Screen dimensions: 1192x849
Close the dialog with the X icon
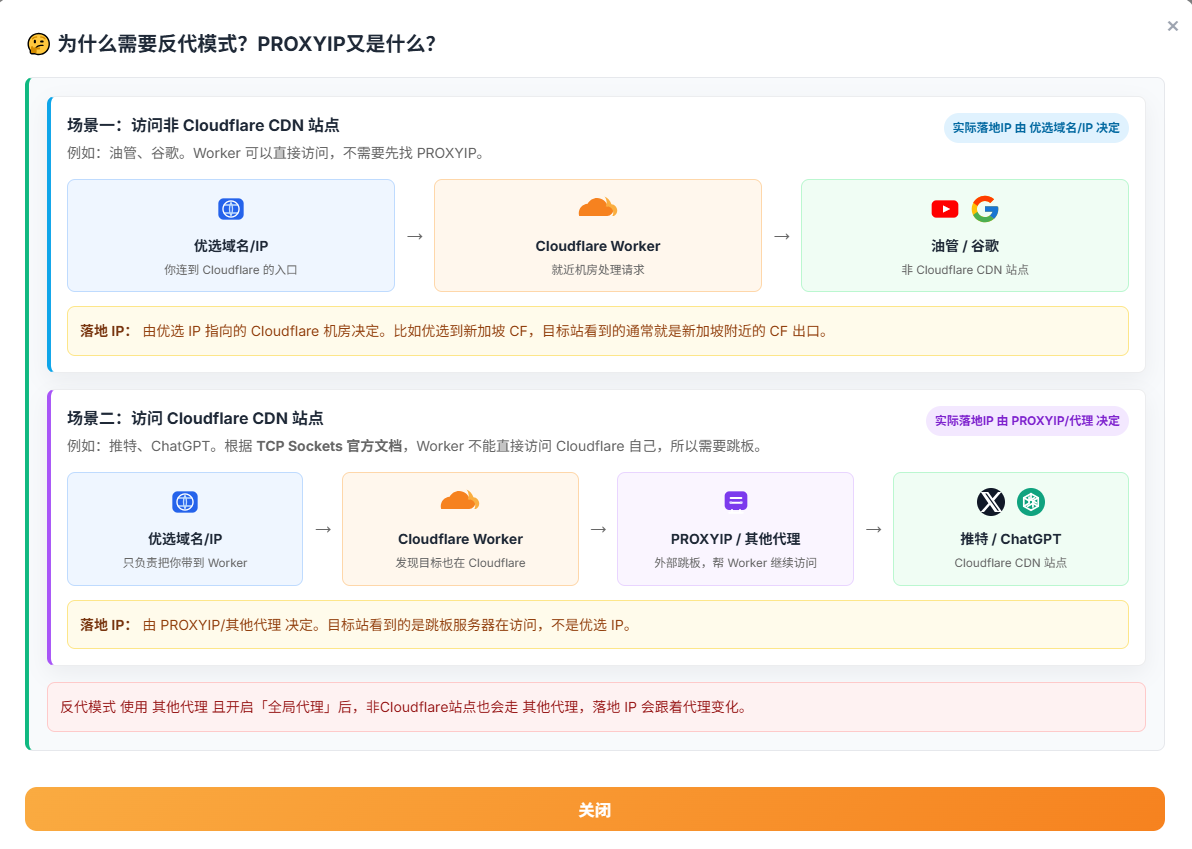[1172, 26]
